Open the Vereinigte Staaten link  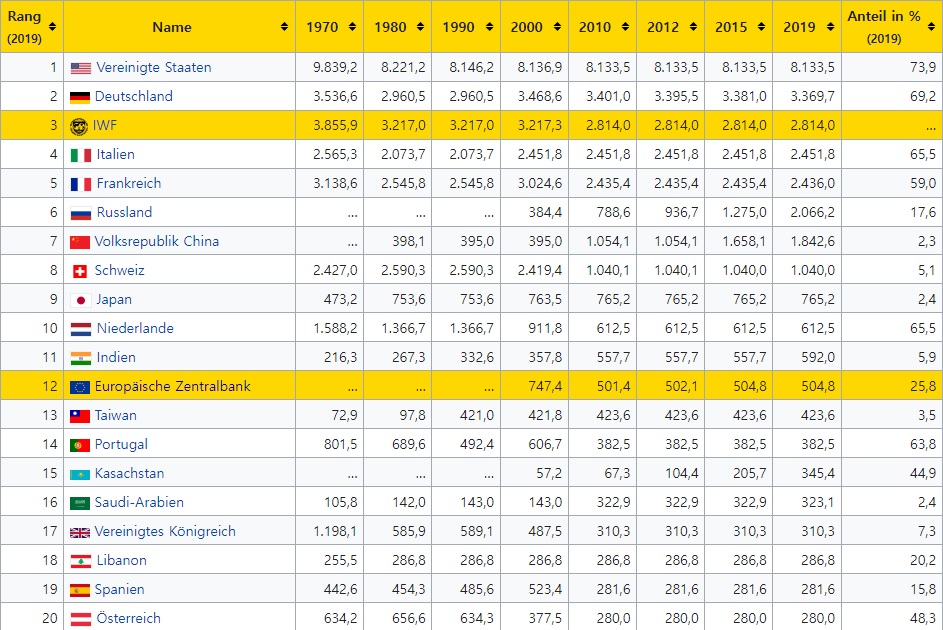click(154, 67)
